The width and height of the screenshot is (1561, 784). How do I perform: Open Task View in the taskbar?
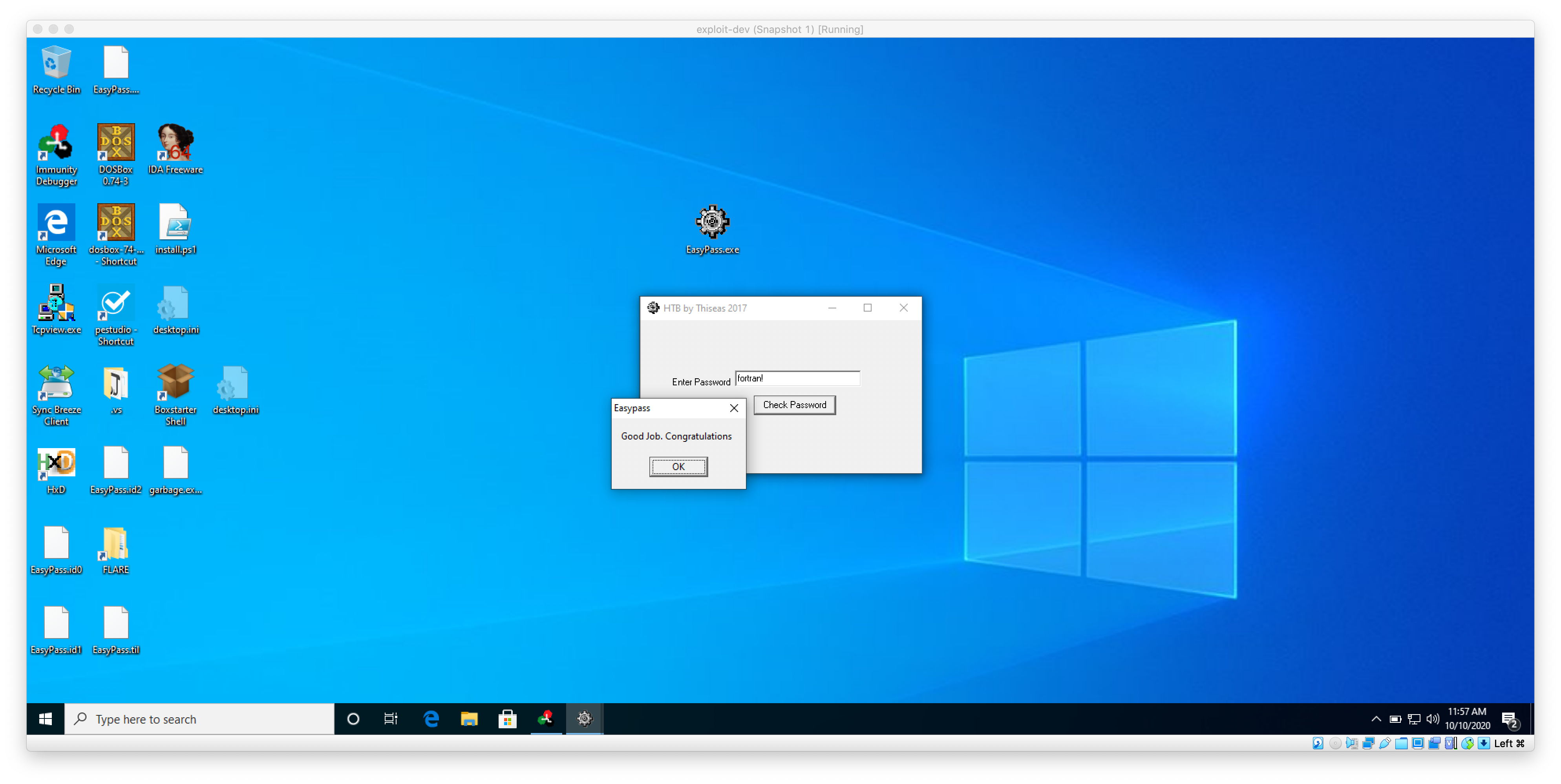tap(391, 719)
